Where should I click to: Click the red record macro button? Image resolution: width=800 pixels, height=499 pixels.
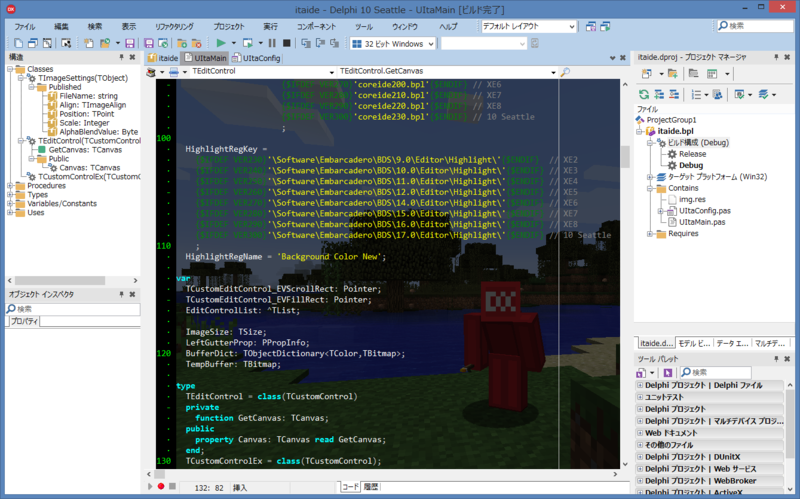click(161, 486)
